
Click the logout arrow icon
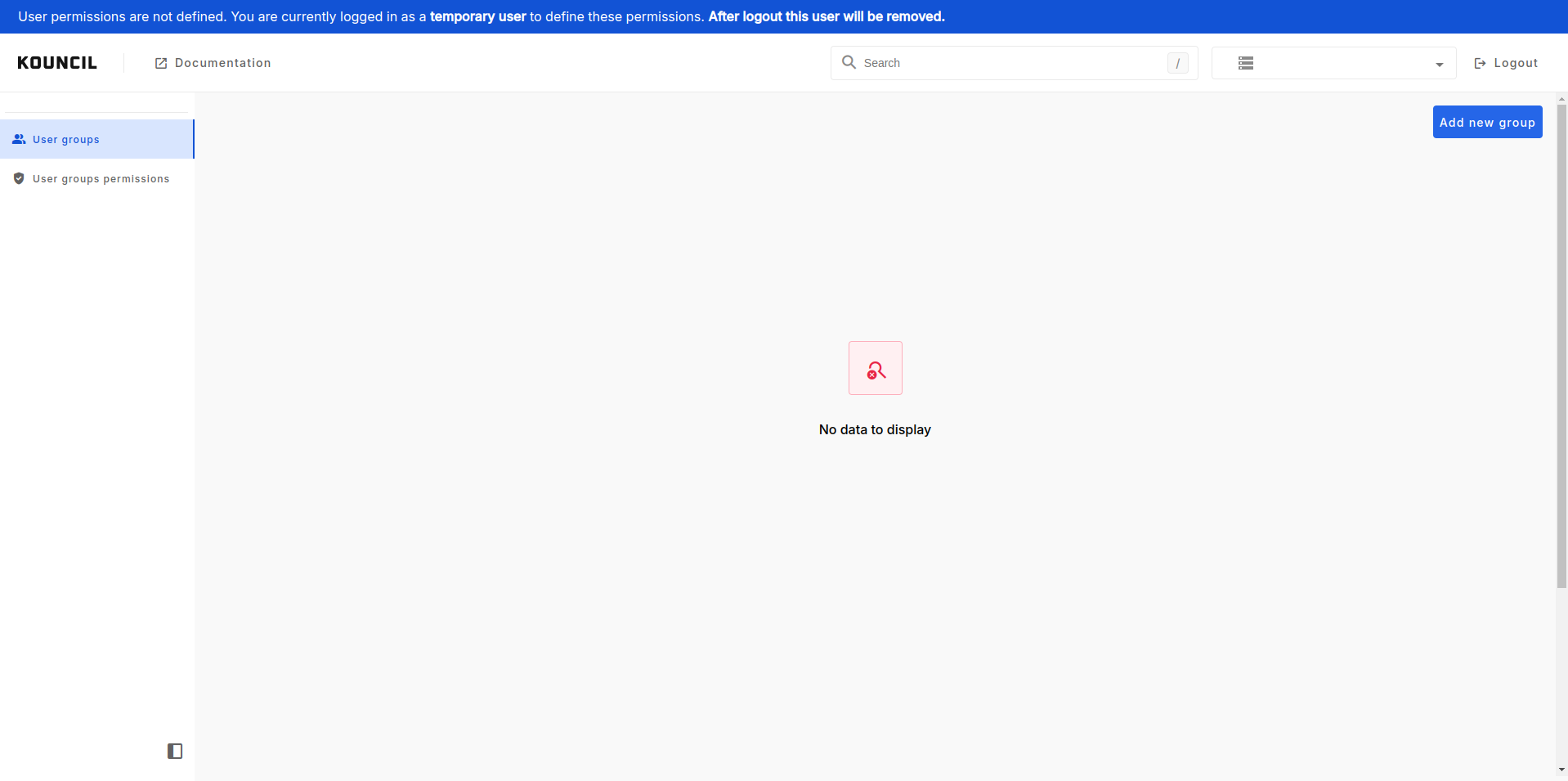point(1480,63)
